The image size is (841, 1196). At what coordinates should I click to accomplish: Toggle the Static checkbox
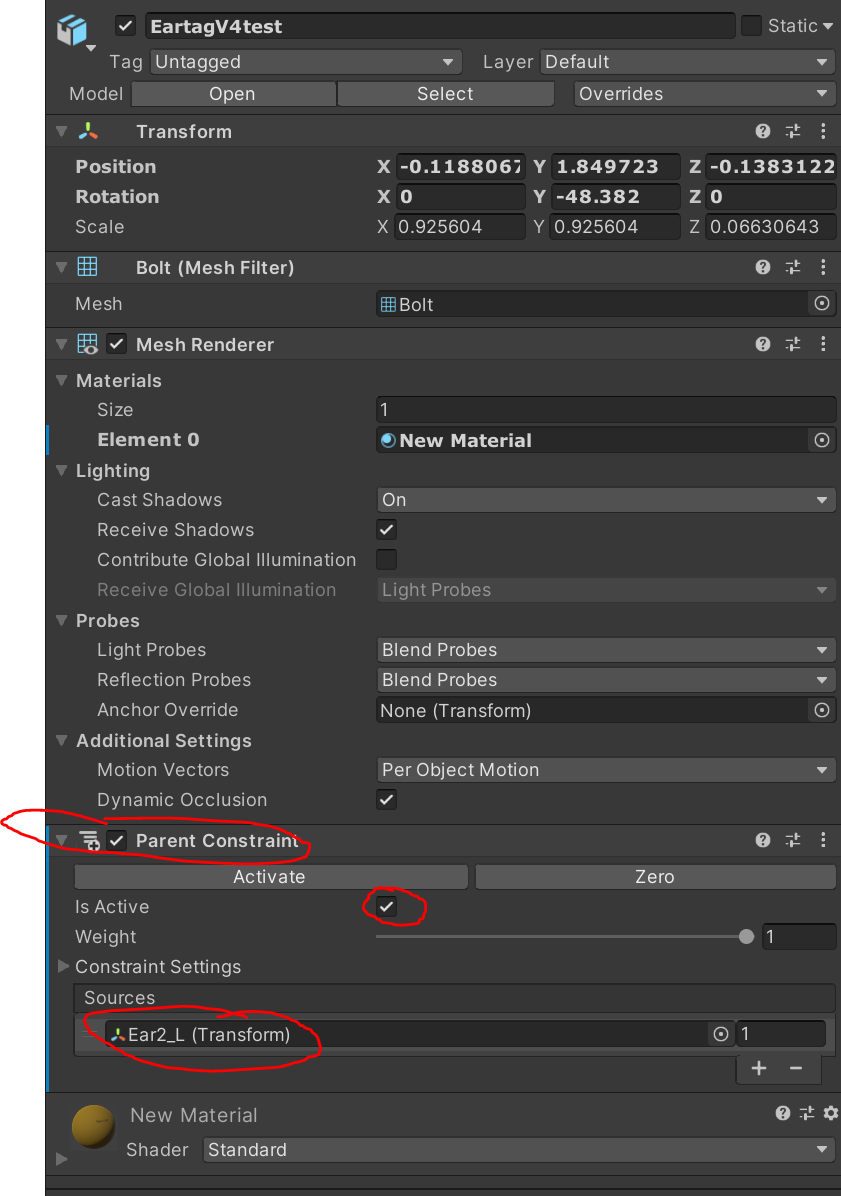pyautogui.click(x=751, y=26)
